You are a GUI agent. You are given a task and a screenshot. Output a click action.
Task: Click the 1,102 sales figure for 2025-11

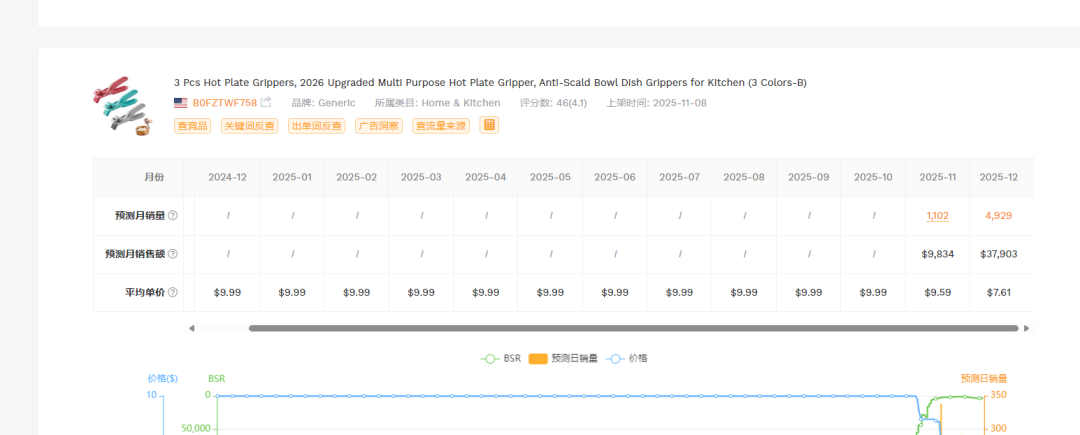coord(937,215)
